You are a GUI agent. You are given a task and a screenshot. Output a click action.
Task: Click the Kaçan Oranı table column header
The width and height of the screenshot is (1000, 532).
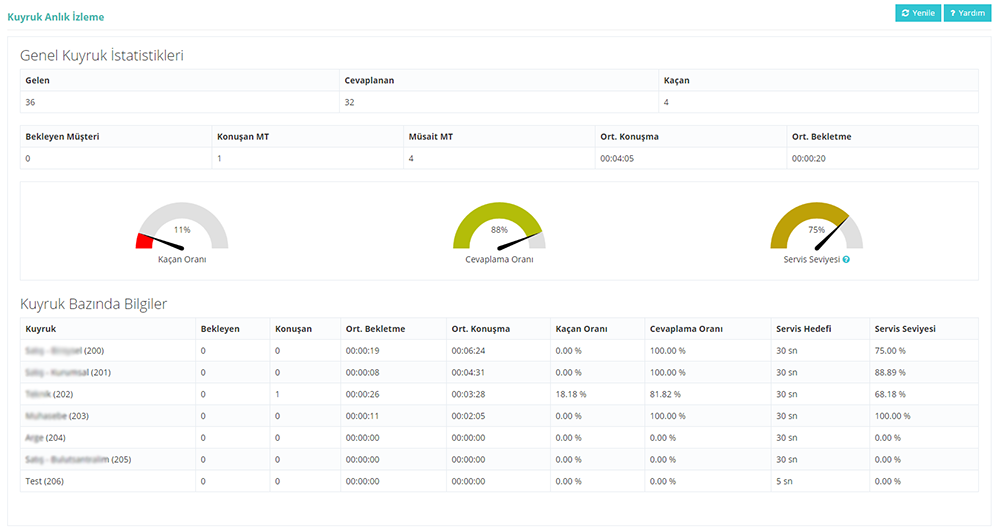point(579,329)
